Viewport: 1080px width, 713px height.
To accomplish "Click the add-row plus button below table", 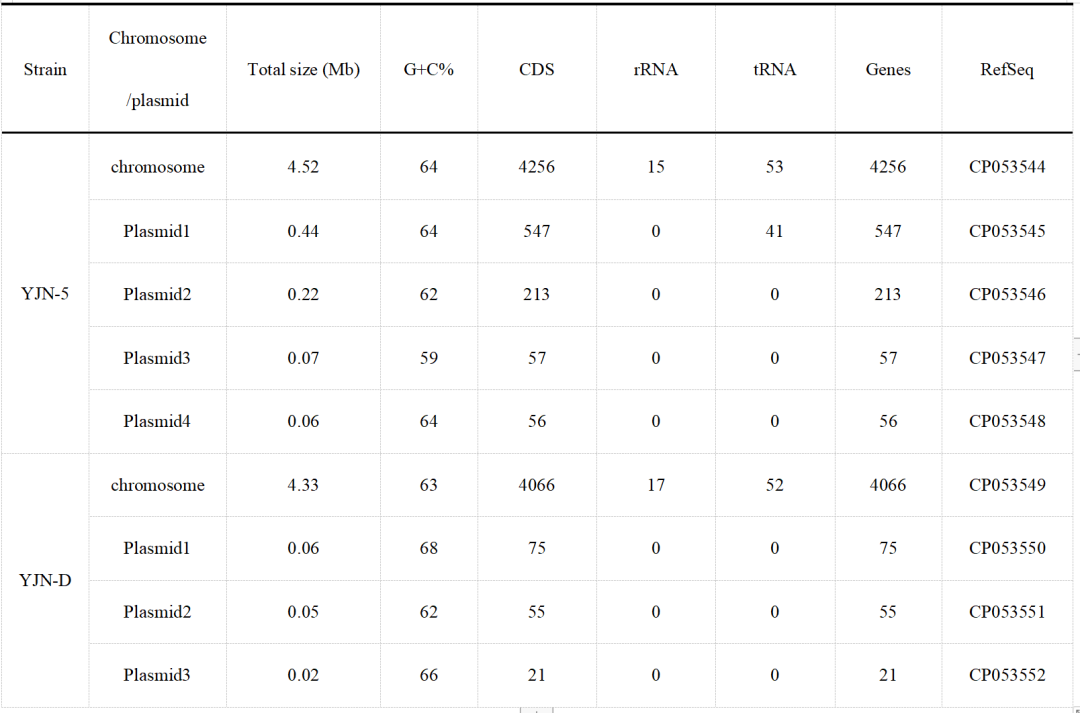I will (x=536, y=710).
